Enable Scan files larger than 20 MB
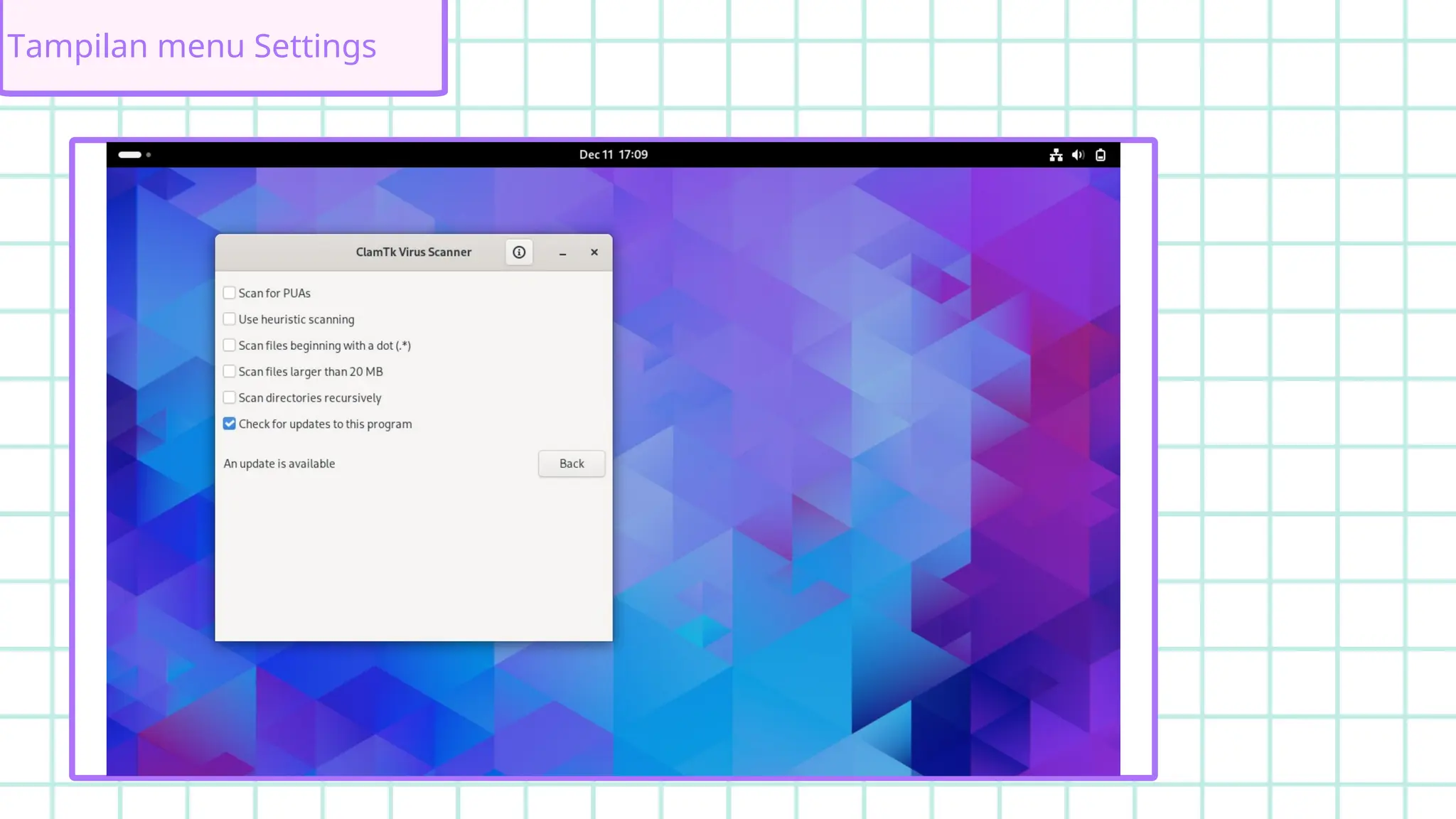Screen dimensions: 1456x819 tap(229, 371)
